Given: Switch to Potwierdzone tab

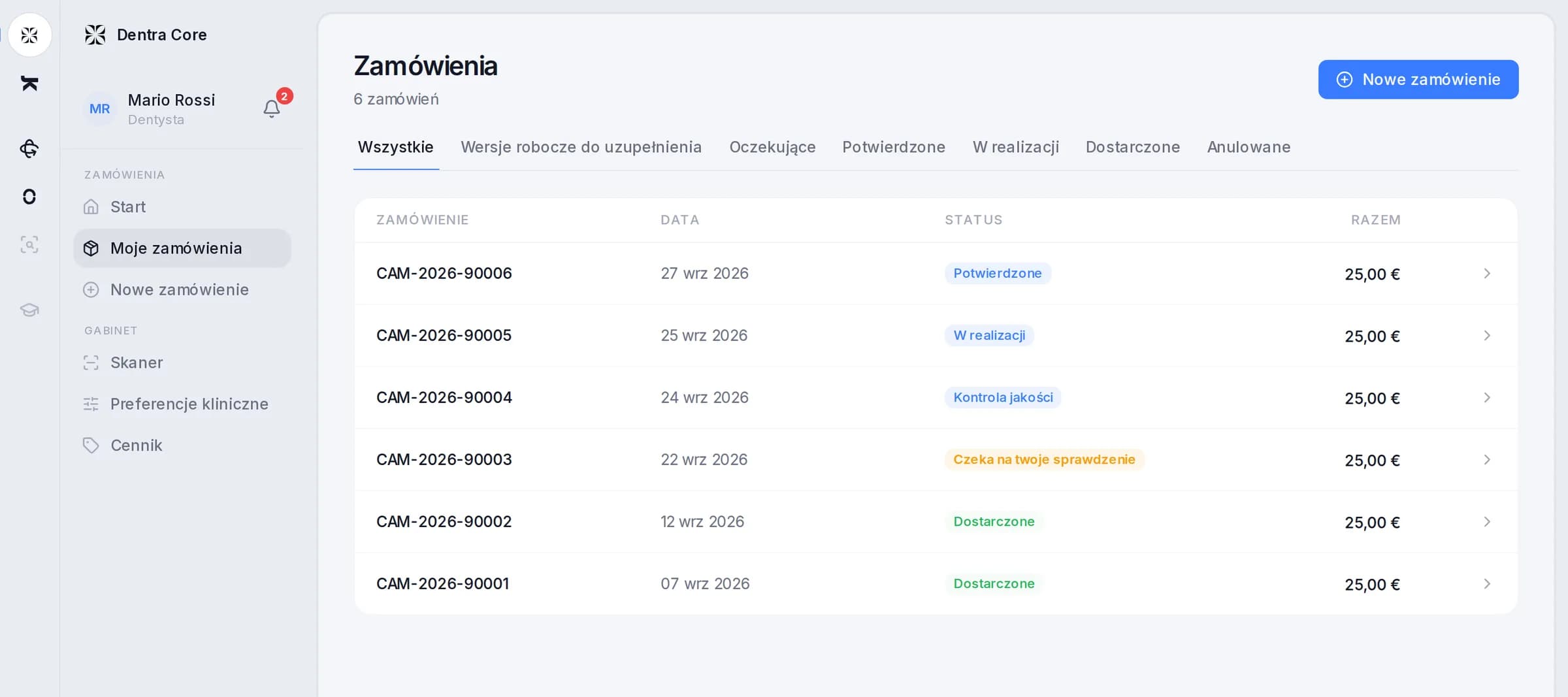Looking at the screenshot, I should point(894,147).
